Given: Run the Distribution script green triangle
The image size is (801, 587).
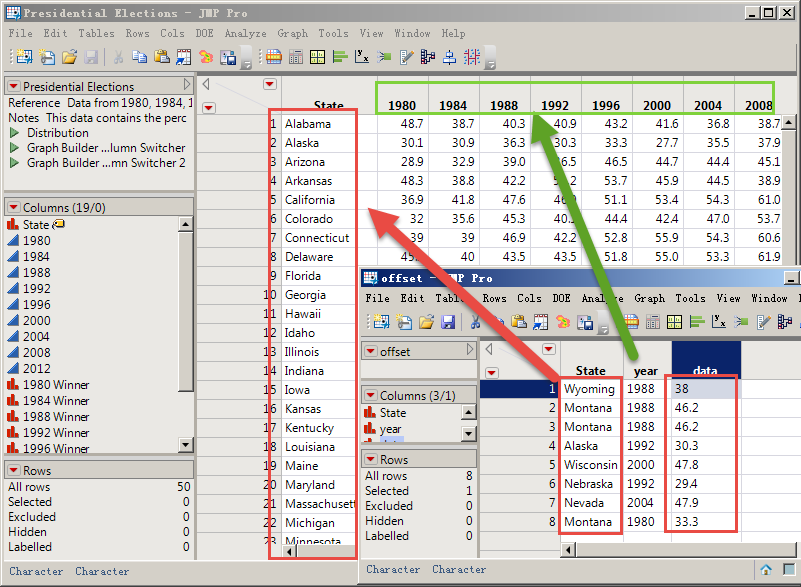Looking at the screenshot, I should tap(14, 133).
